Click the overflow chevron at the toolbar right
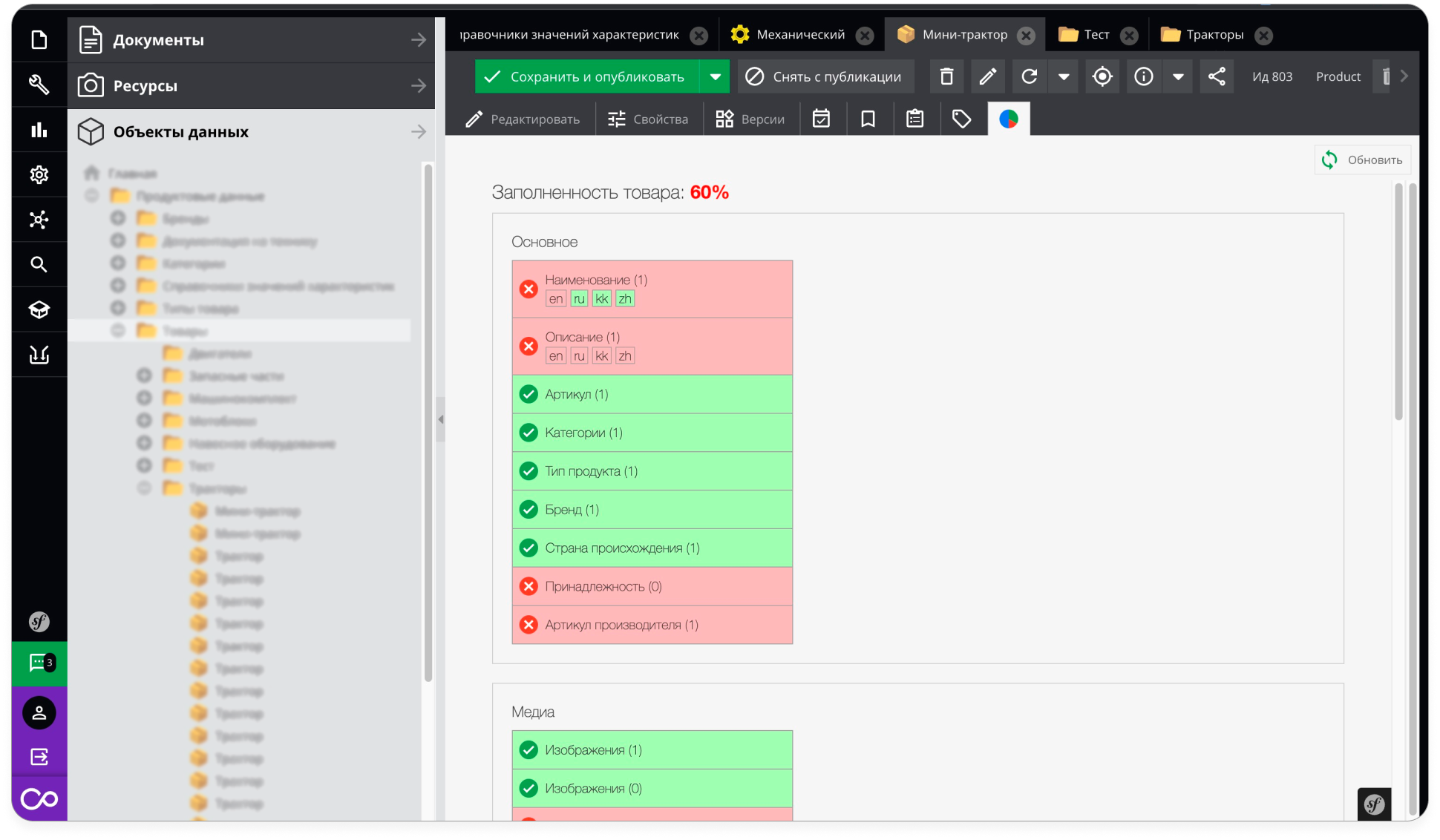Viewport: 1440px width, 840px height. pyautogui.click(x=1404, y=76)
